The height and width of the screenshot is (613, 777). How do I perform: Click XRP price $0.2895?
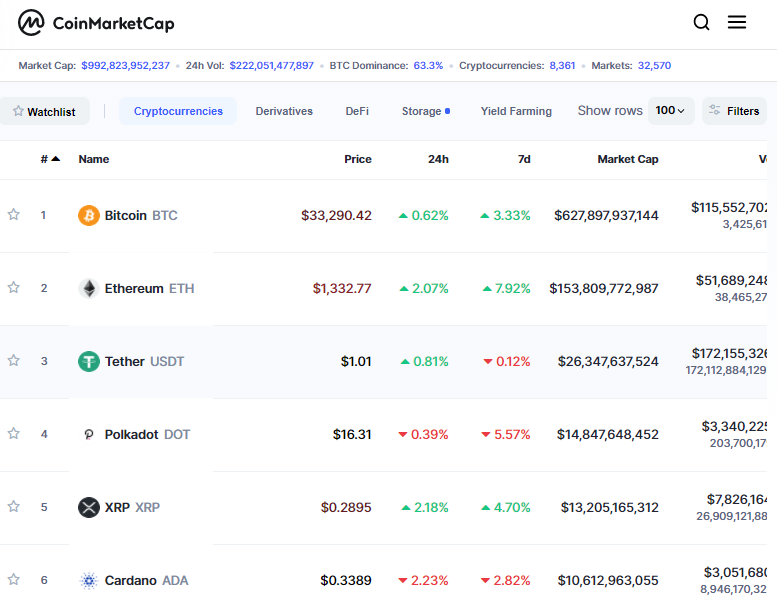[x=346, y=507]
